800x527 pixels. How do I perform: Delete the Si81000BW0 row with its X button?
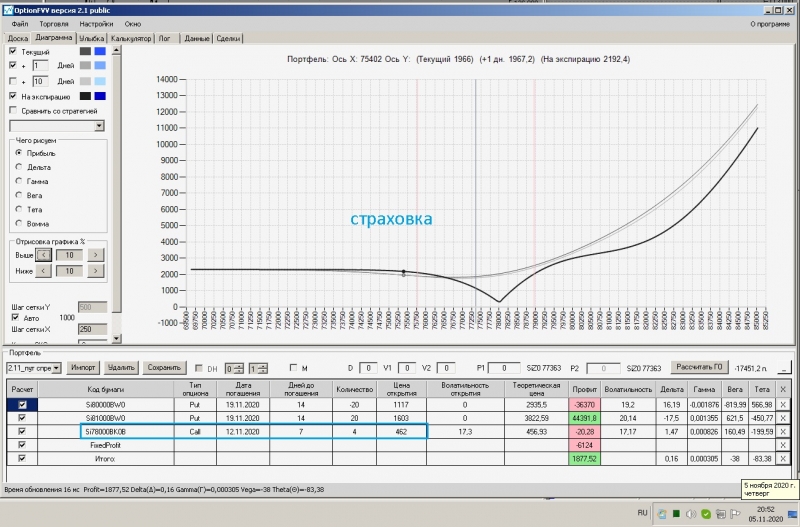pos(783,418)
